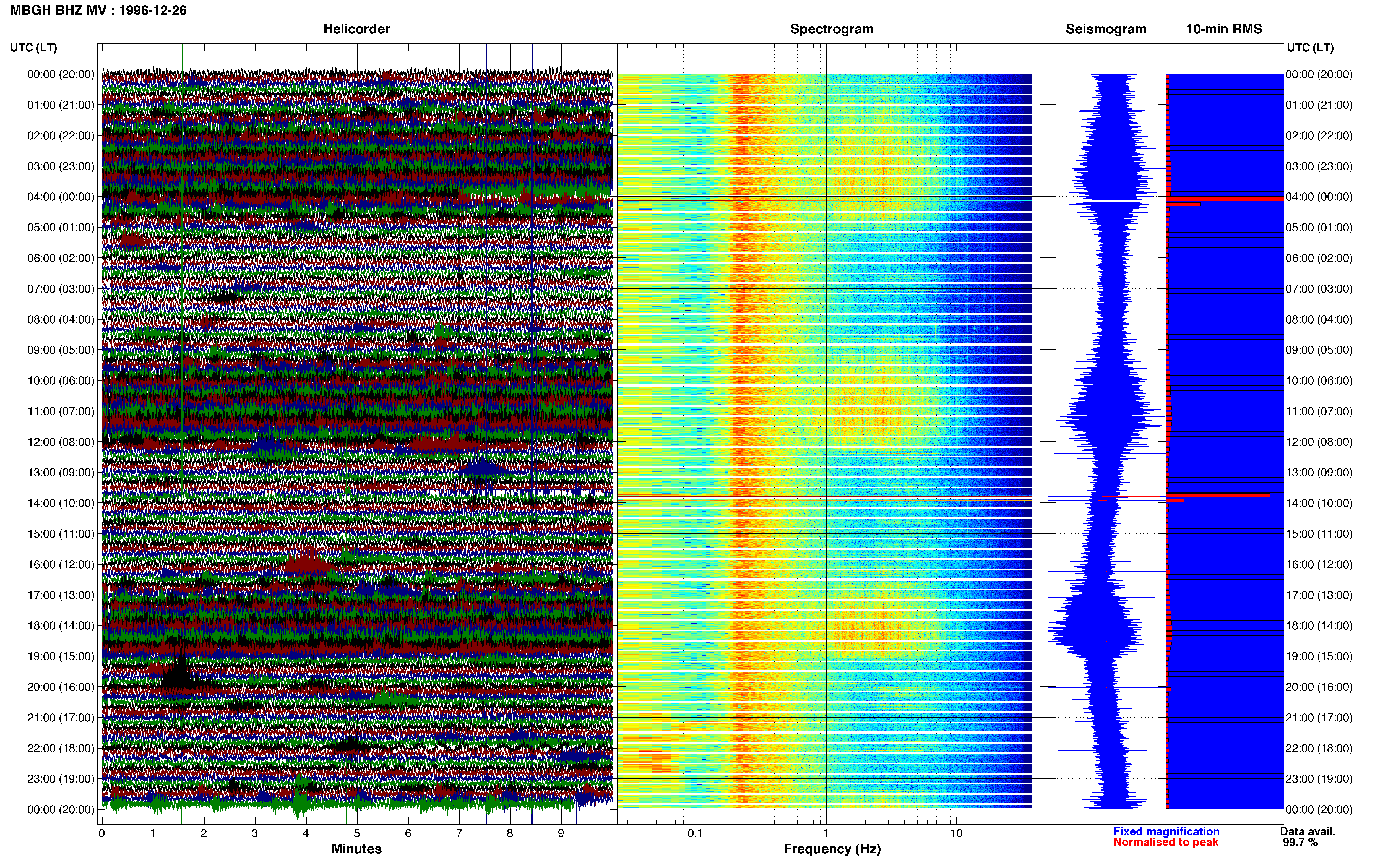
Task: Click '23:00 (19:00)' on the right time axis
Action: [1319, 779]
